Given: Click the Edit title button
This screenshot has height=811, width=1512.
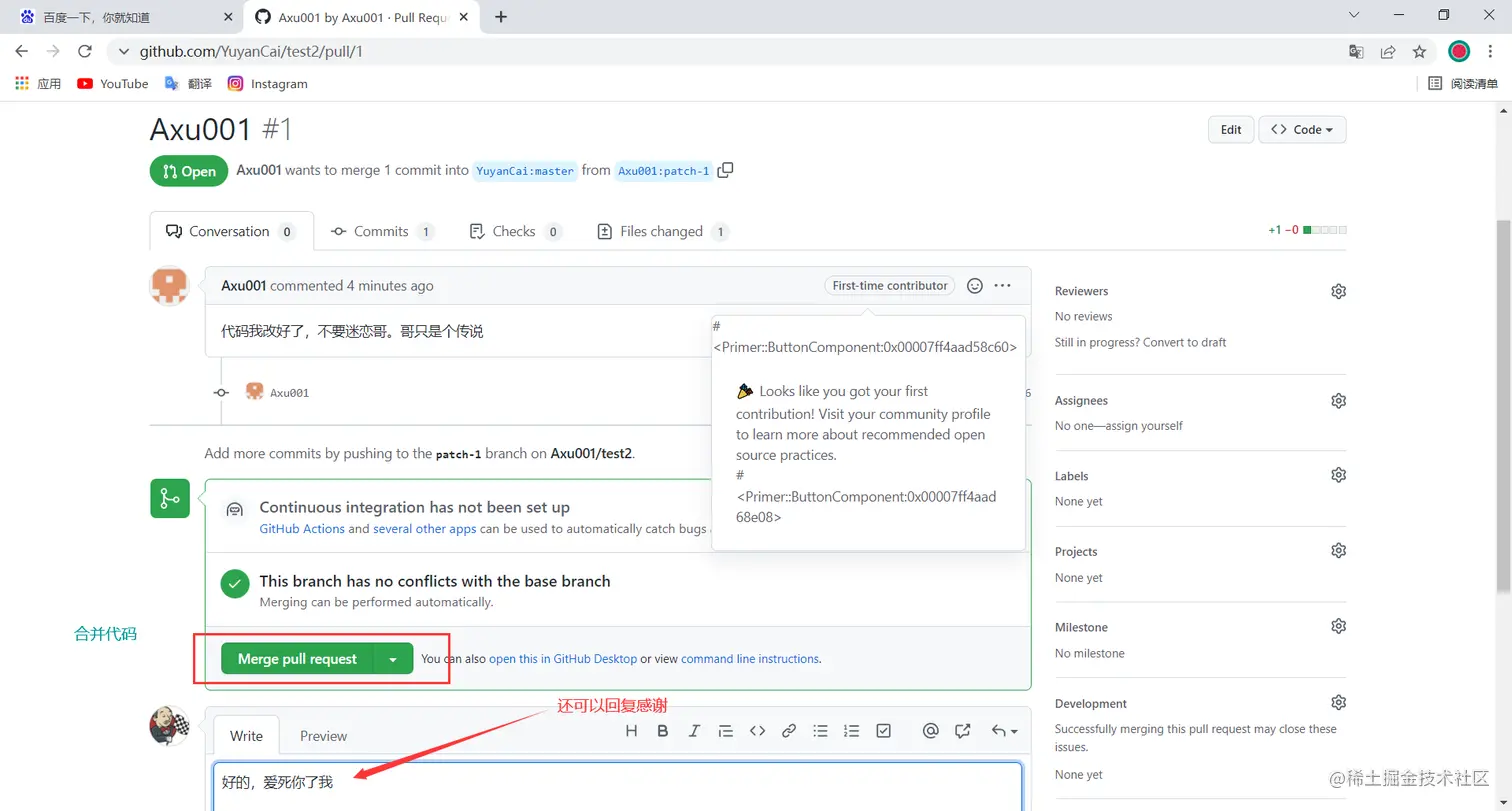Looking at the screenshot, I should [1231, 130].
